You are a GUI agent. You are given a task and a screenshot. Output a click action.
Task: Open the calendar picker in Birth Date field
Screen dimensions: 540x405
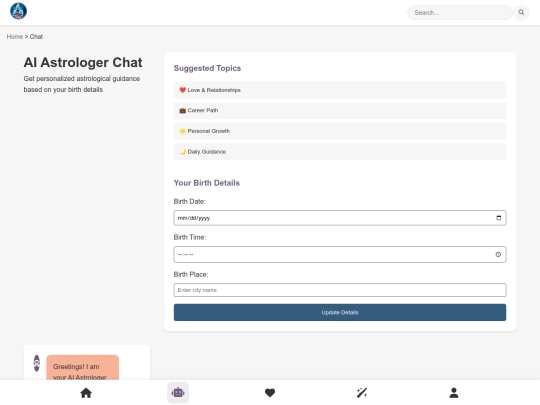(x=498, y=218)
